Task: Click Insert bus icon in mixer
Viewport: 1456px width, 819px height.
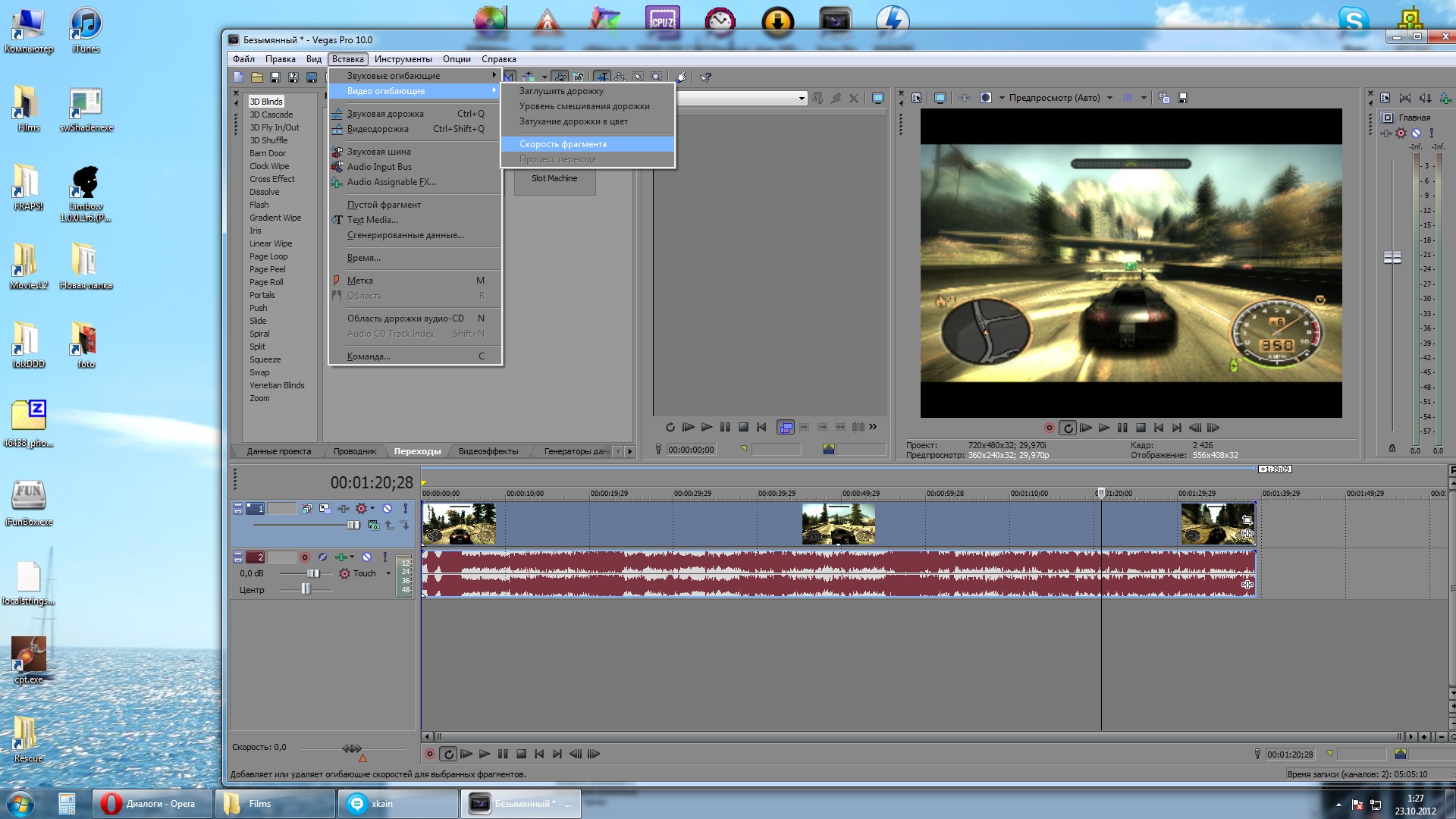Action: click(1445, 99)
